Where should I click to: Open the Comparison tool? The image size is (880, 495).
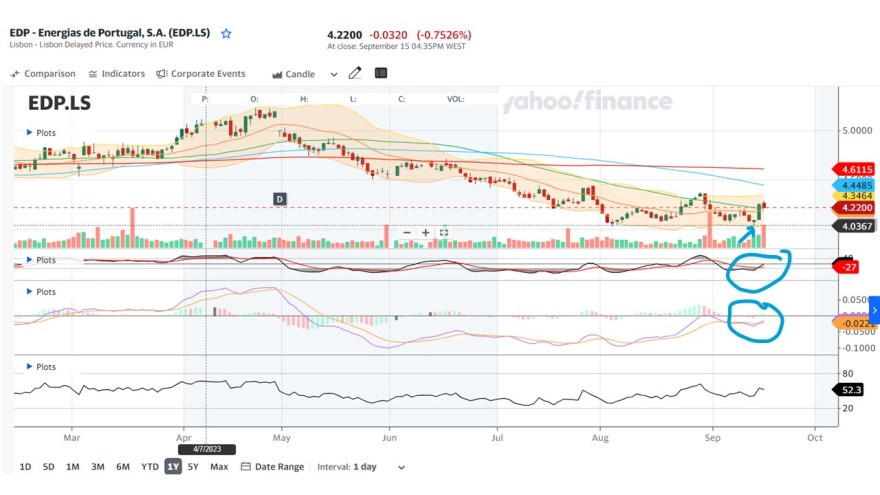click(43, 74)
